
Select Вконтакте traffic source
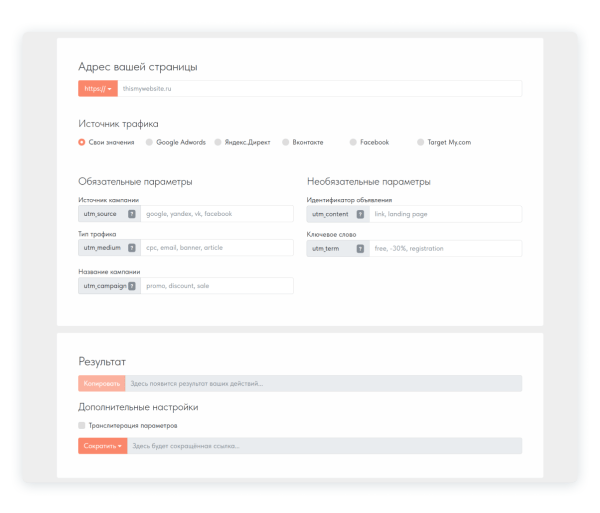click(x=286, y=142)
